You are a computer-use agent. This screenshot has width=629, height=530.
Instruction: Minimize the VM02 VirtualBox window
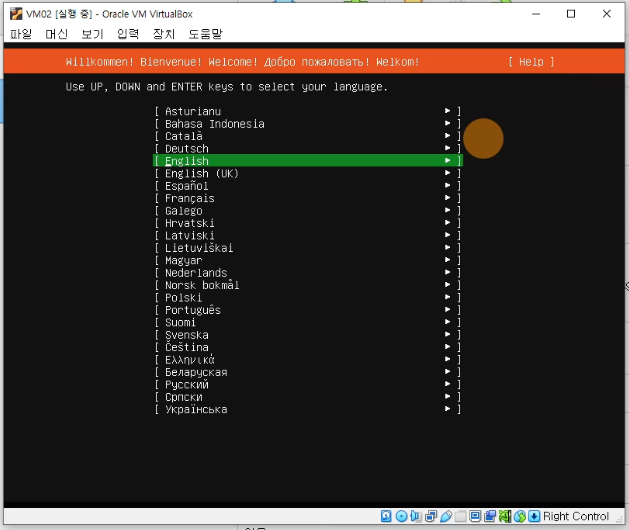(x=536, y=14)
